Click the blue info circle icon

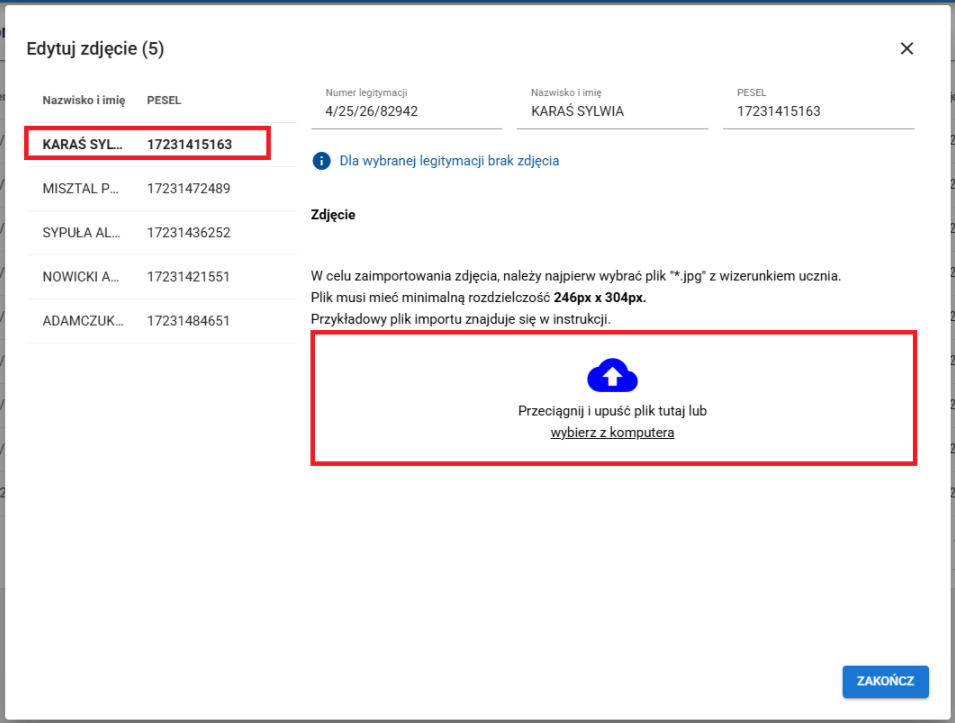(321, 161)
